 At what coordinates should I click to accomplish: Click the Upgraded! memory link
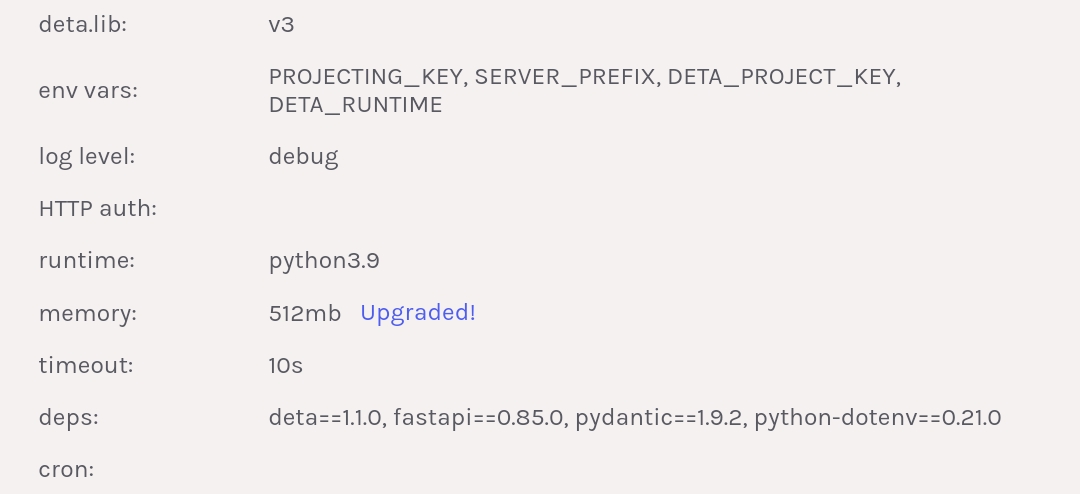point(417,313)
